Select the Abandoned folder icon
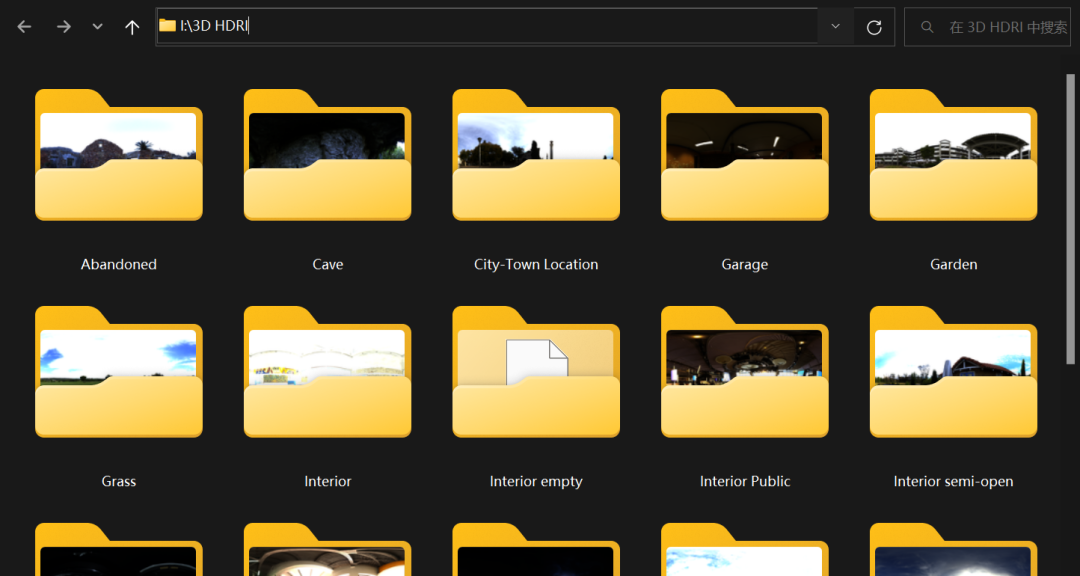 click(118, 155)
